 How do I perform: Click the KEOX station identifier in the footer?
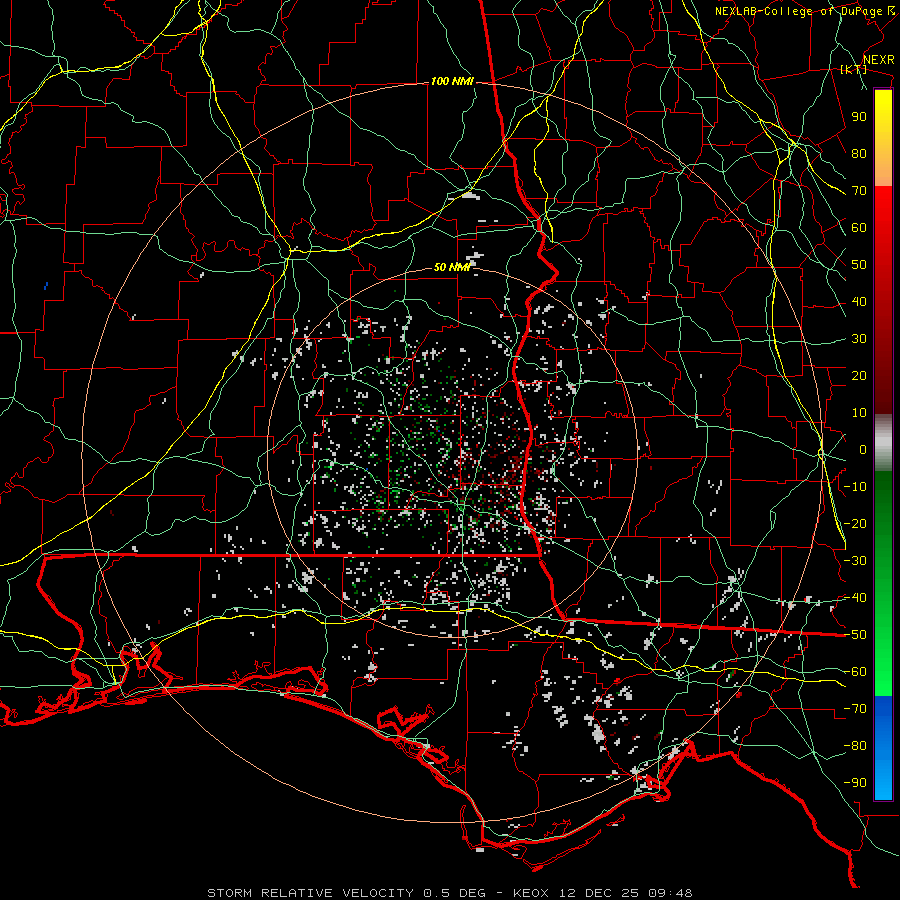532,893
